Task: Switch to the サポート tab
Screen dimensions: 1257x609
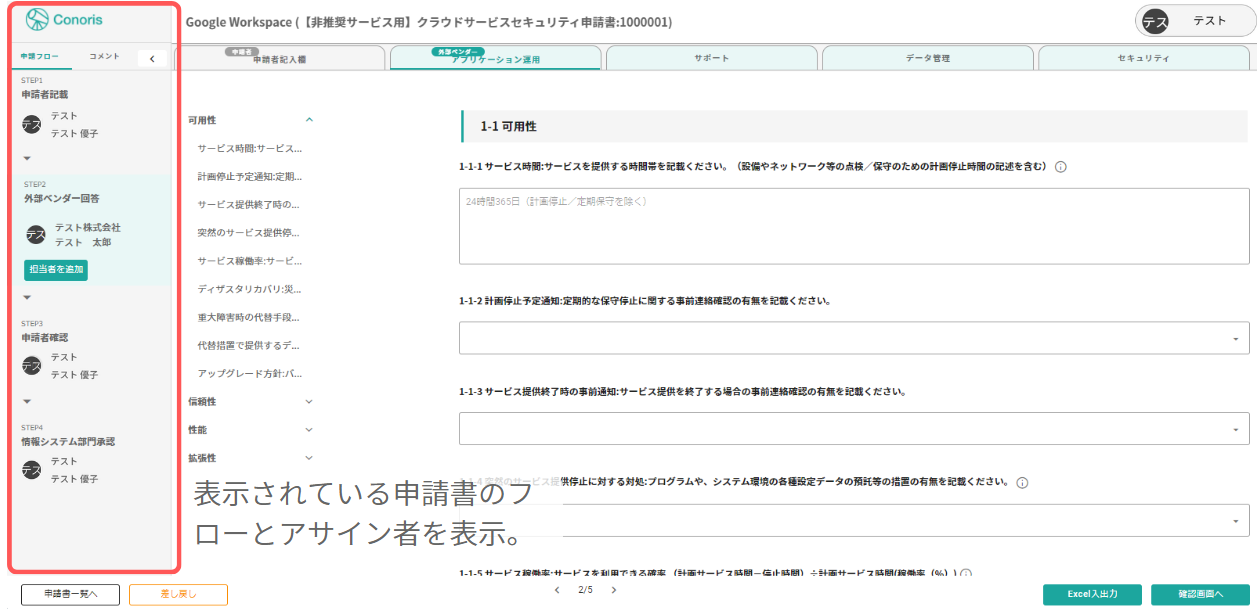Action: coord(712,58)
